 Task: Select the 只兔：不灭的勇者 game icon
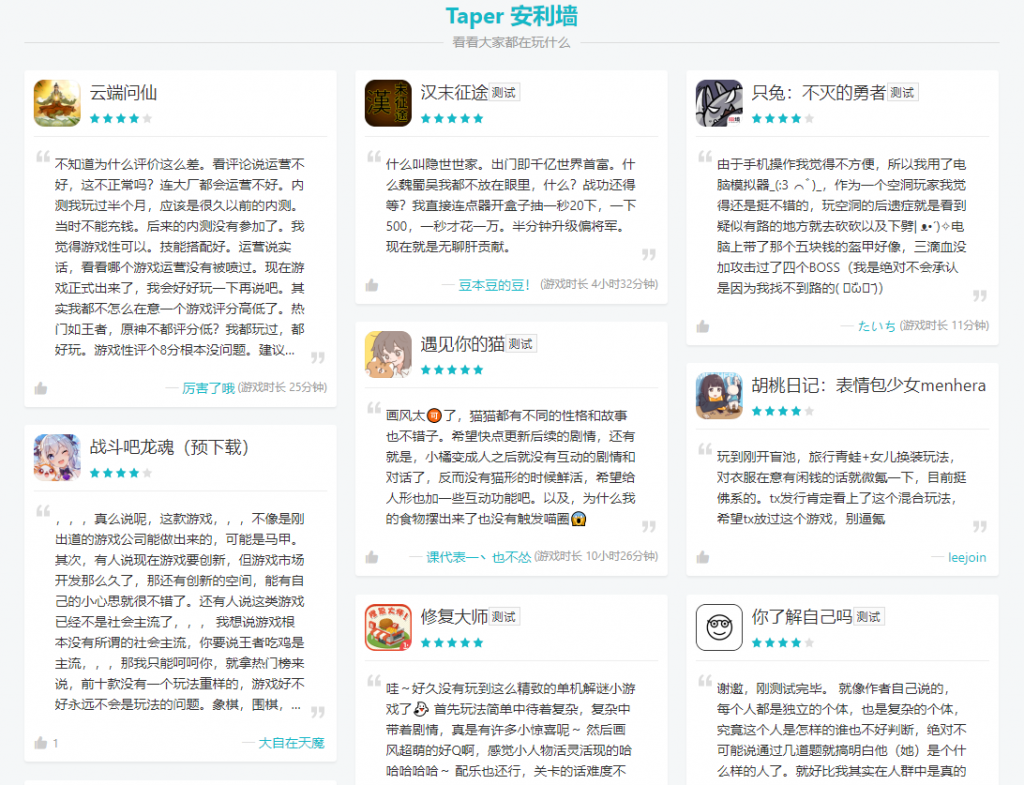click(x=718, y=103)
